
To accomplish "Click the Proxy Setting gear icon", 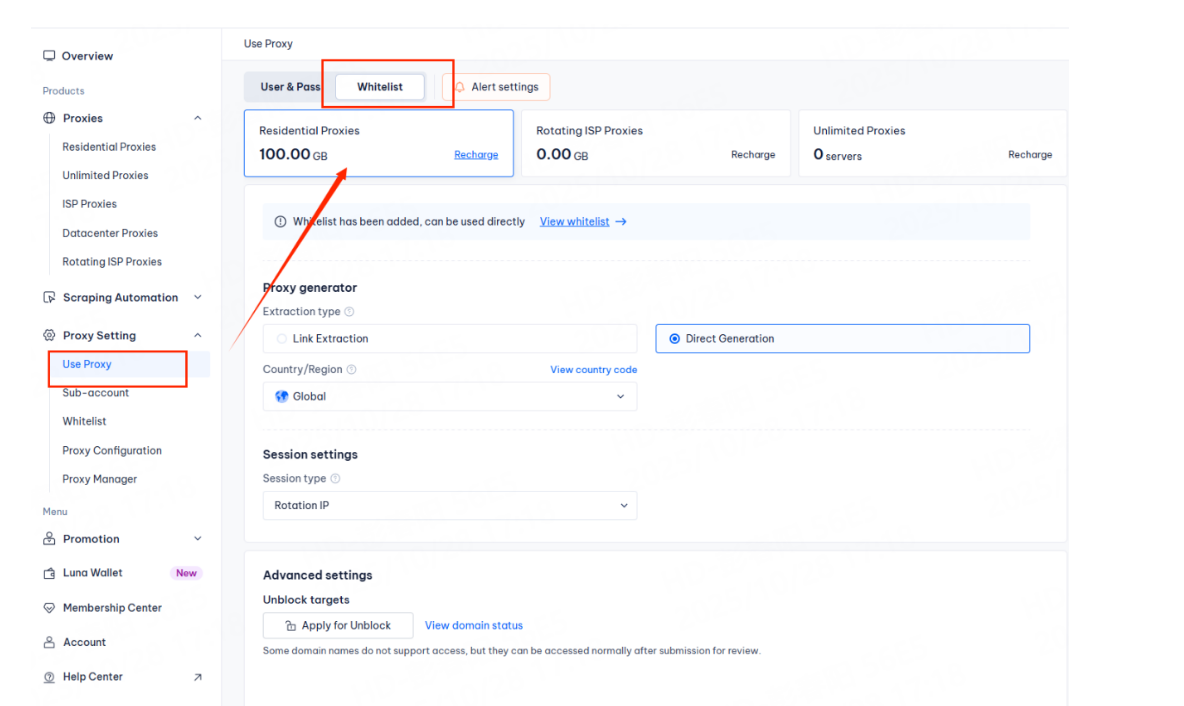I will 49,336.
